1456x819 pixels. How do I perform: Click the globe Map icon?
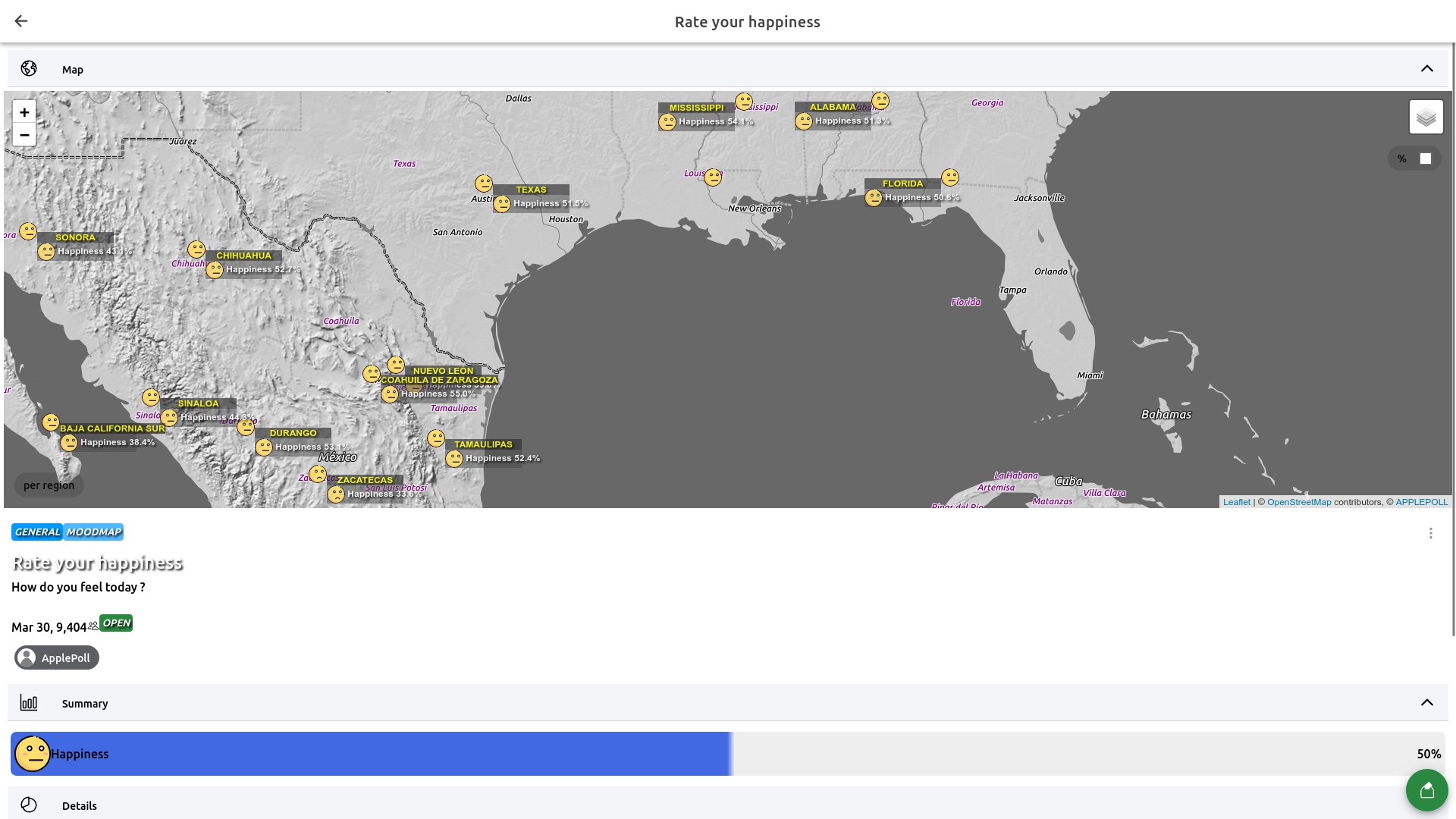point(29,69)
